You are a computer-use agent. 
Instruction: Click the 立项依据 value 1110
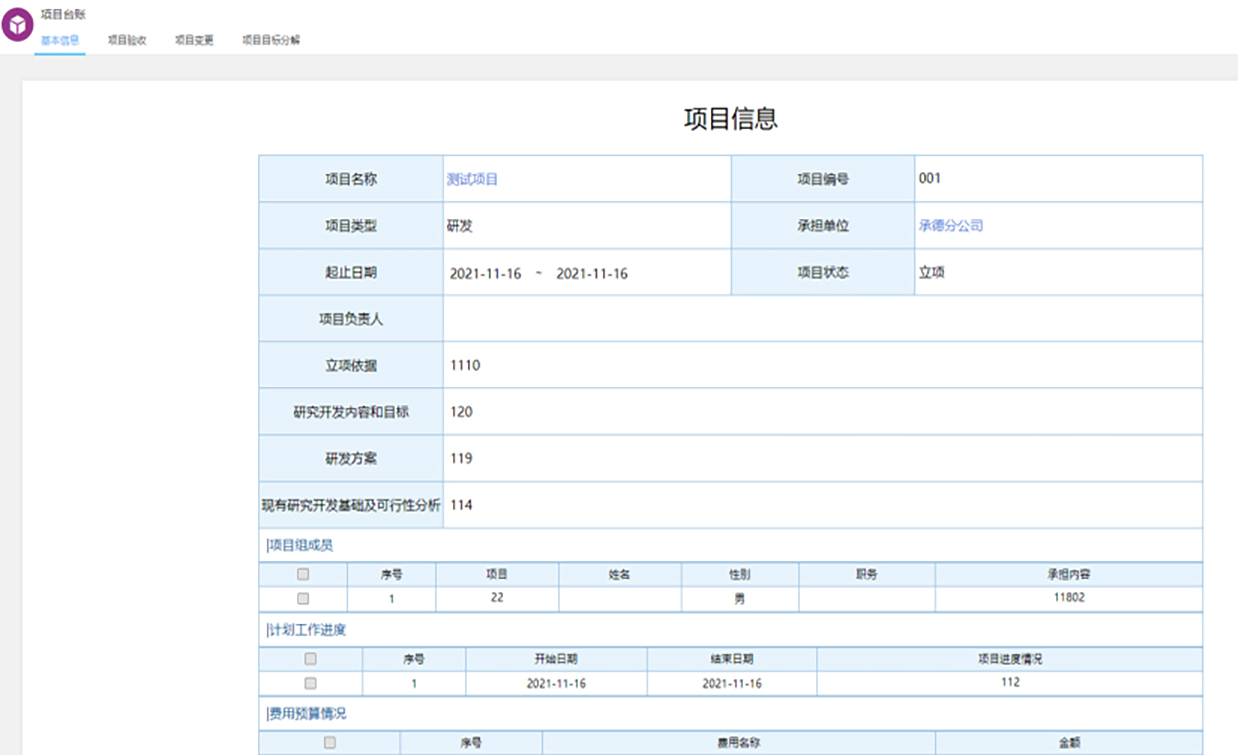465,365
